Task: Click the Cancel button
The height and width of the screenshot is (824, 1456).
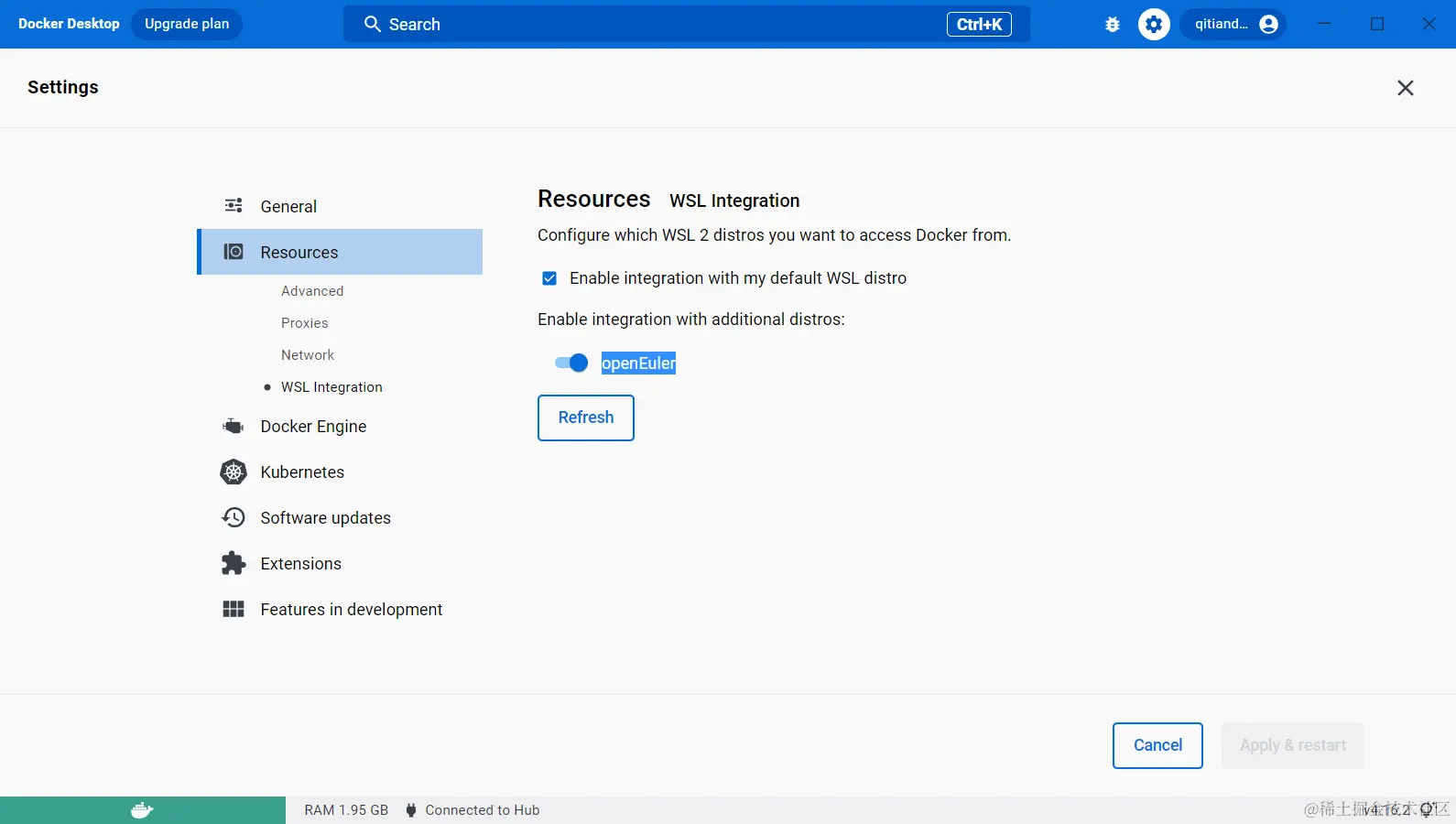Action: (1157, 745)
